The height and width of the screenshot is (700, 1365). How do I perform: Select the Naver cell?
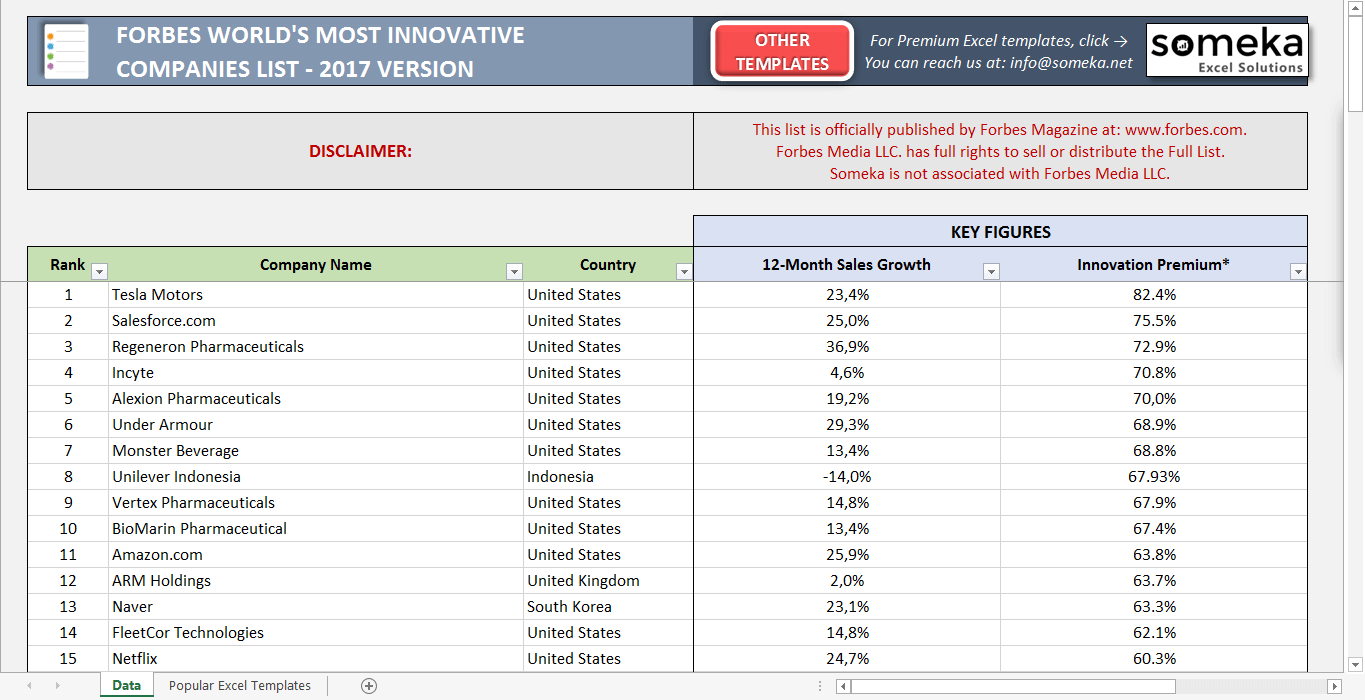tap(316, 607)
